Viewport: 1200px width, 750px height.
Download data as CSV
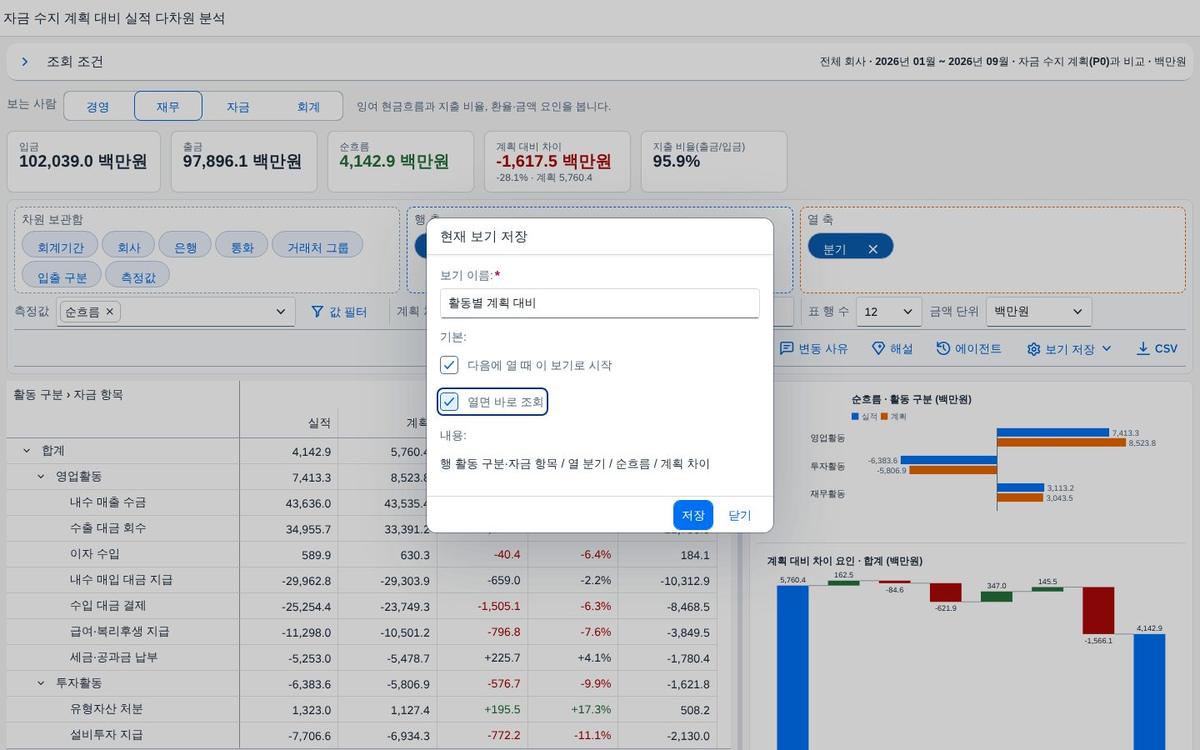coord(1157,349)
